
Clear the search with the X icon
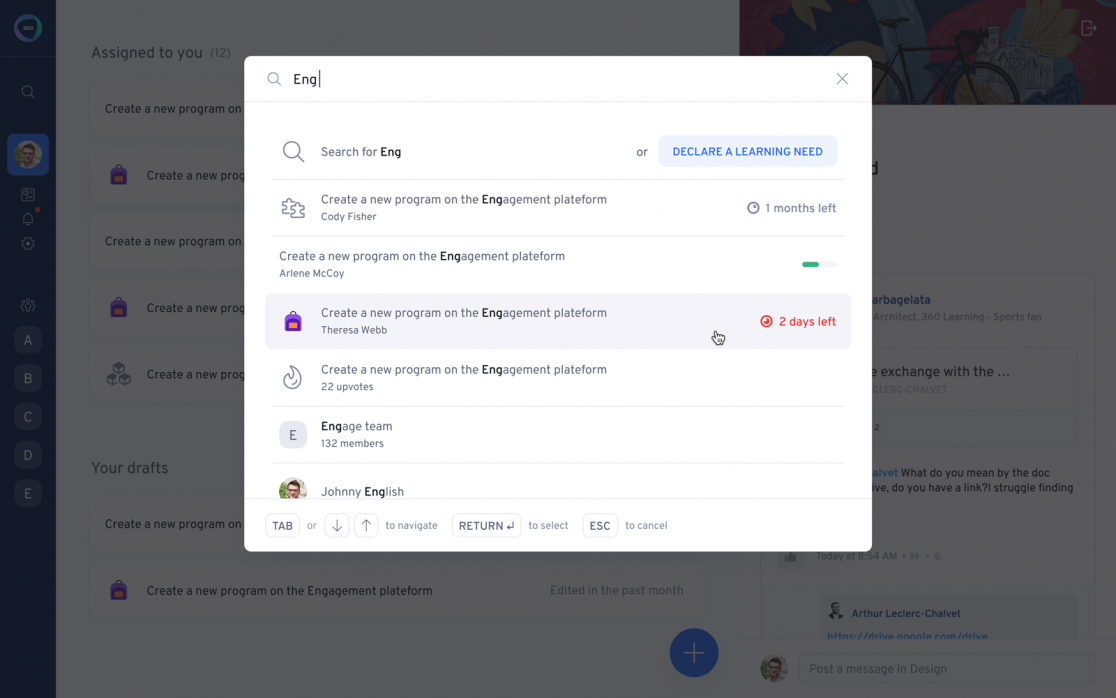[842, 79]
